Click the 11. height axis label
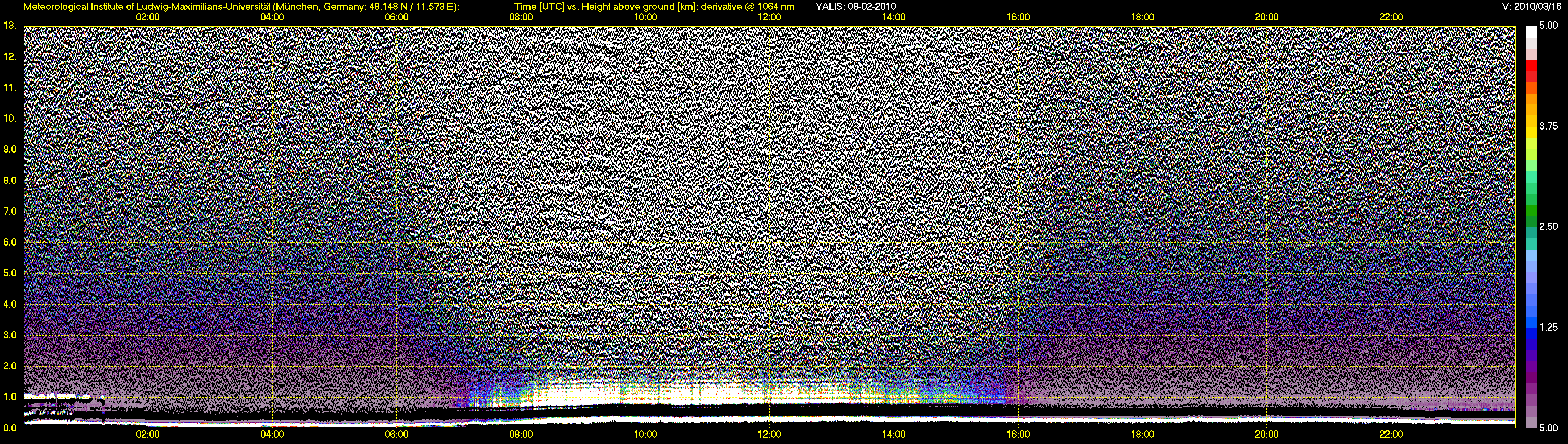Screen dimensions: 1568x444 [10, 88]
